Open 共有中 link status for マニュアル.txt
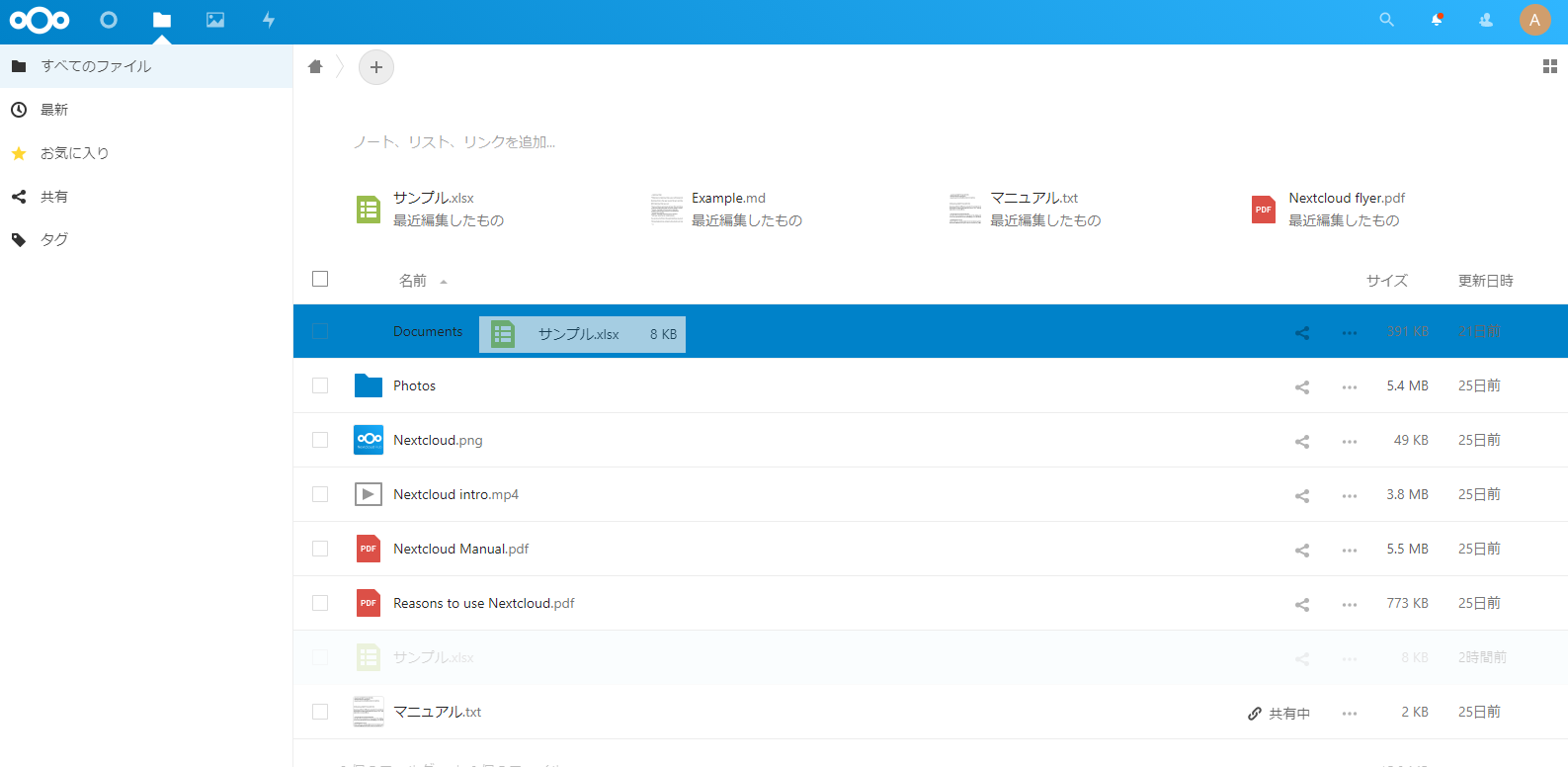Viewport: 1568px width, 767px height. tap(1279, 714)
